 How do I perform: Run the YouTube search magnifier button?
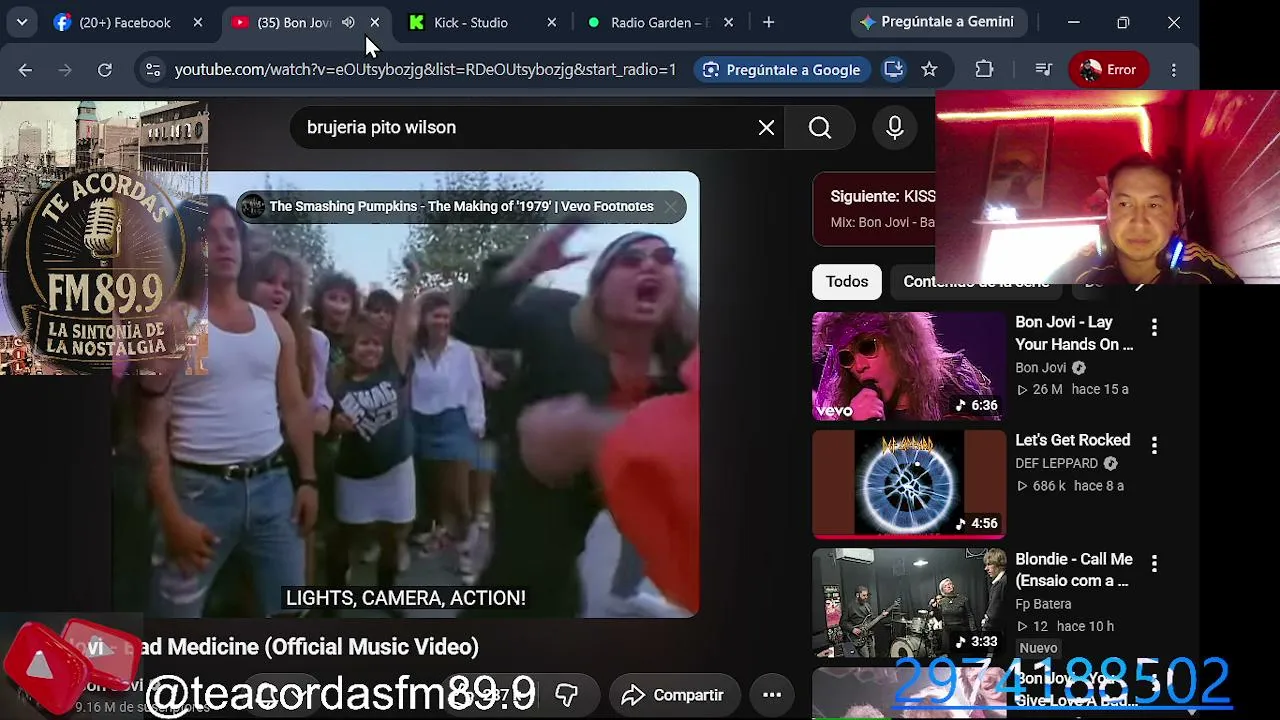820,127
